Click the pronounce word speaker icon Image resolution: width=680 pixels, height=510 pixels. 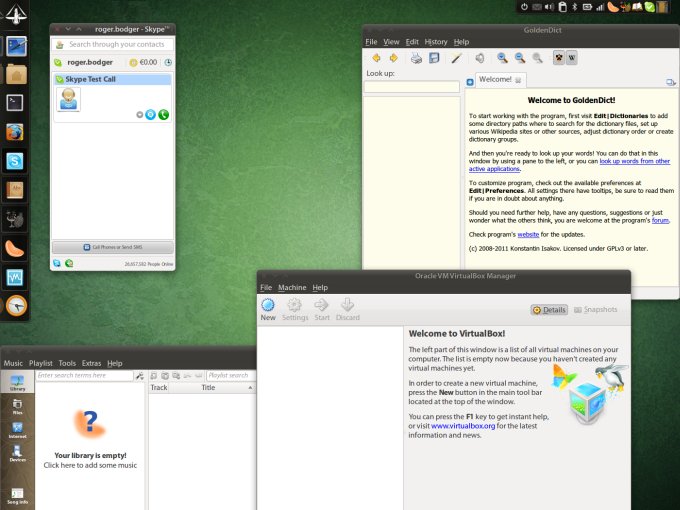(x=479, y=58)
